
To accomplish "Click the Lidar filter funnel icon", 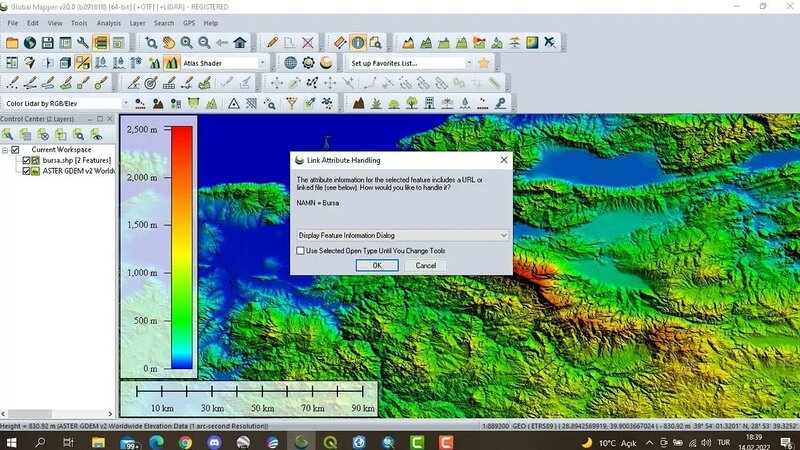I will point(291,104).
